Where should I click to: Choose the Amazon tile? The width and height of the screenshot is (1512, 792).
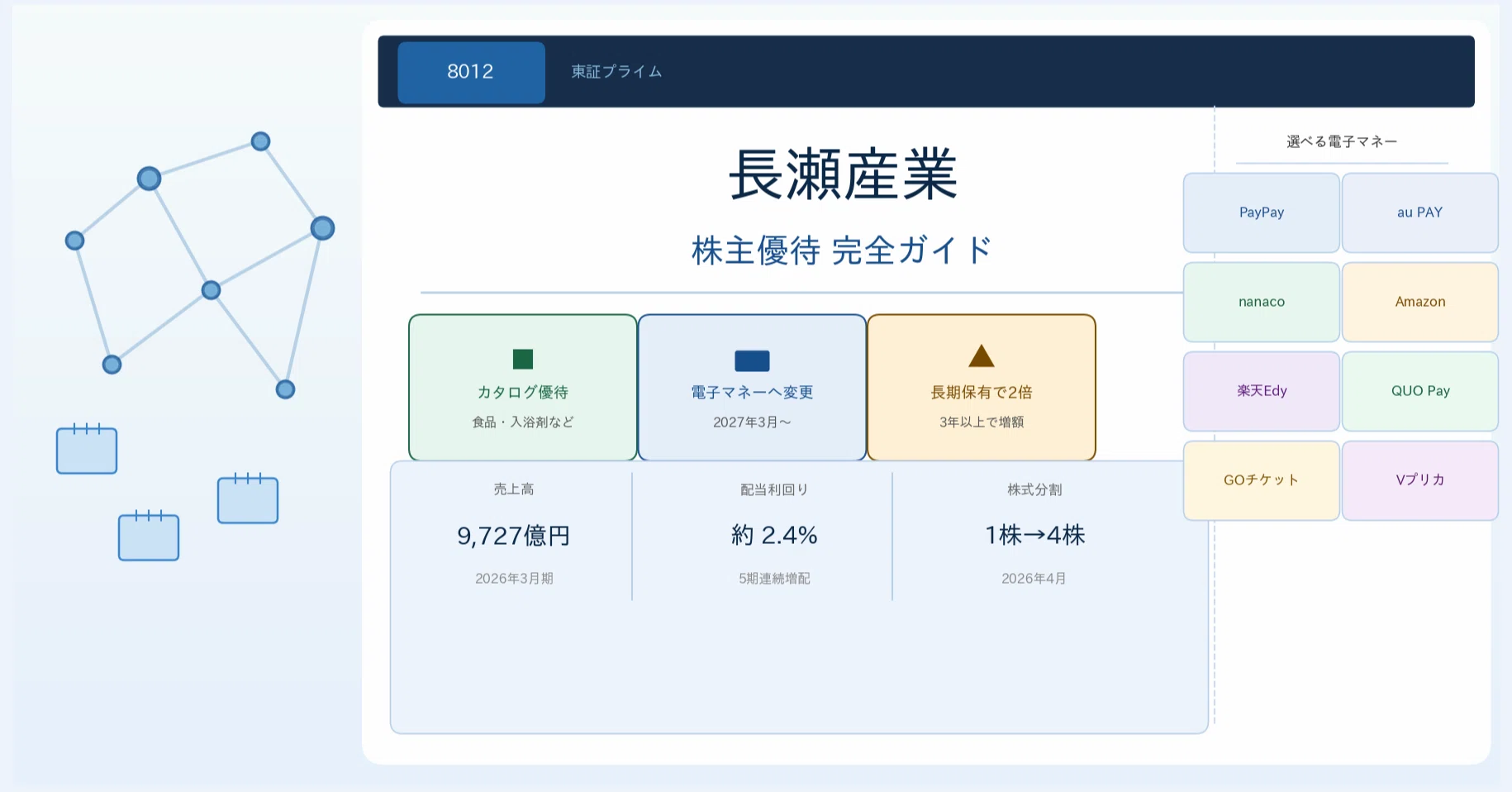click(1420, 302)
